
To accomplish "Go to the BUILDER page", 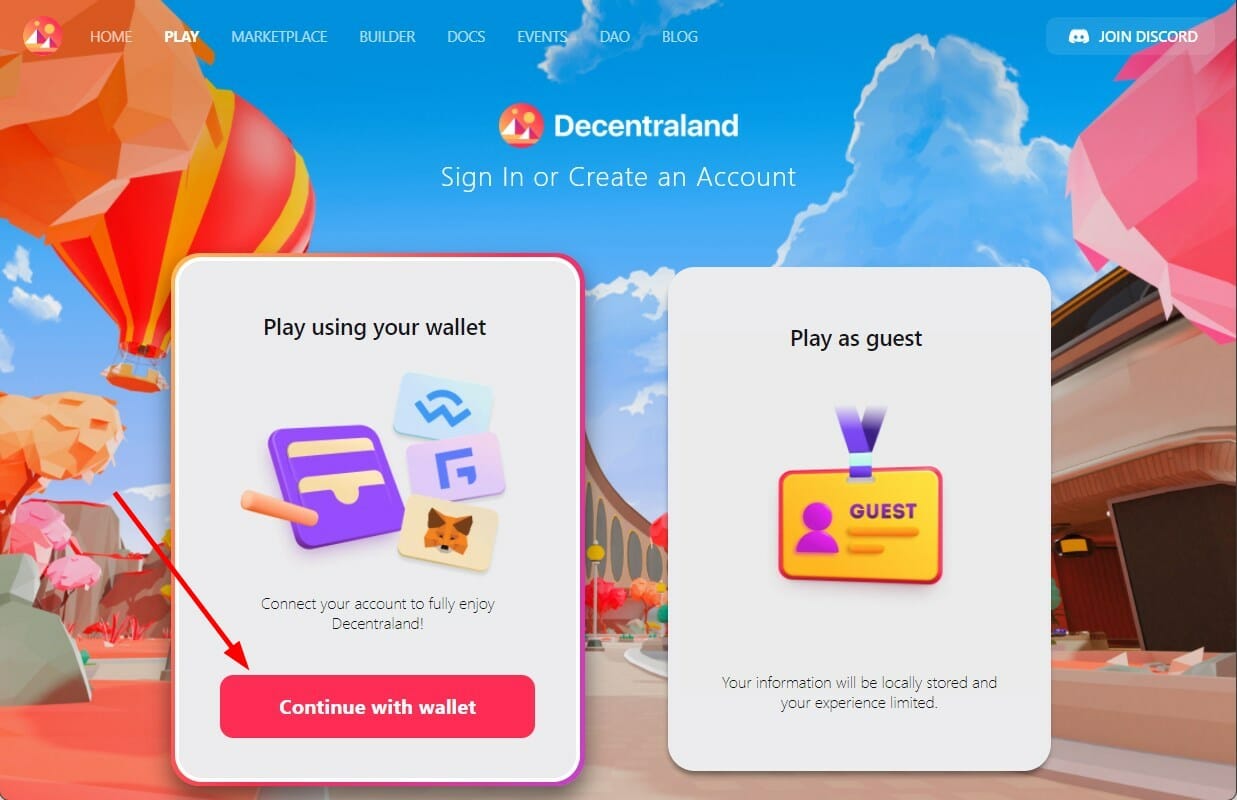I will [387, 36].
